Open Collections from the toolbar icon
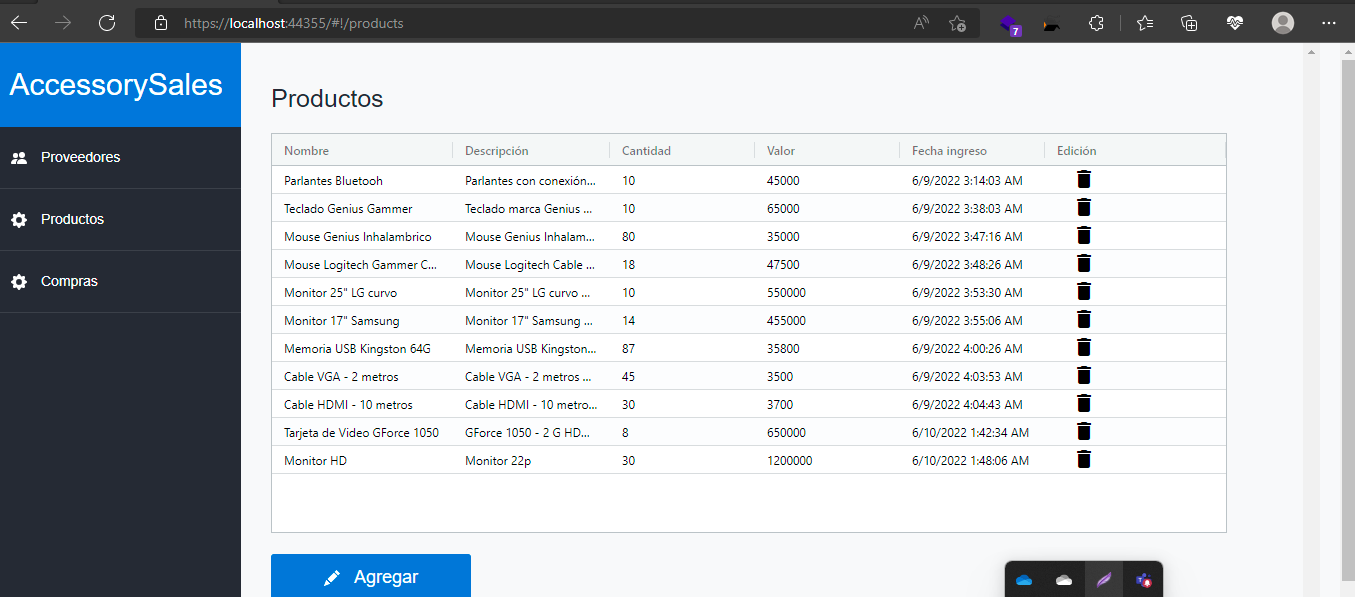This screenshot has width=1355, height=597. (x=1189, y=22)
